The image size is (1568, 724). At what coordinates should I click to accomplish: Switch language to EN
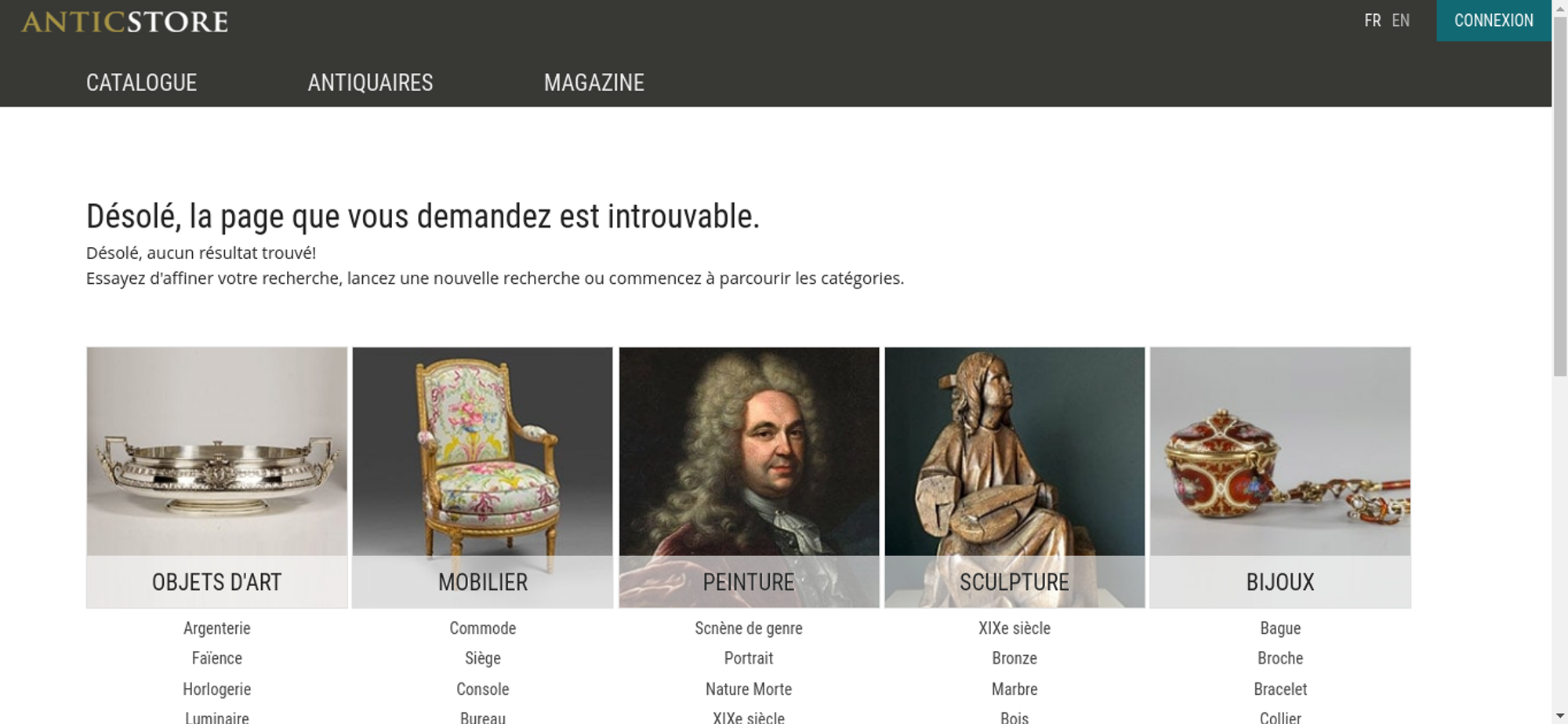tap(1400, 20)
